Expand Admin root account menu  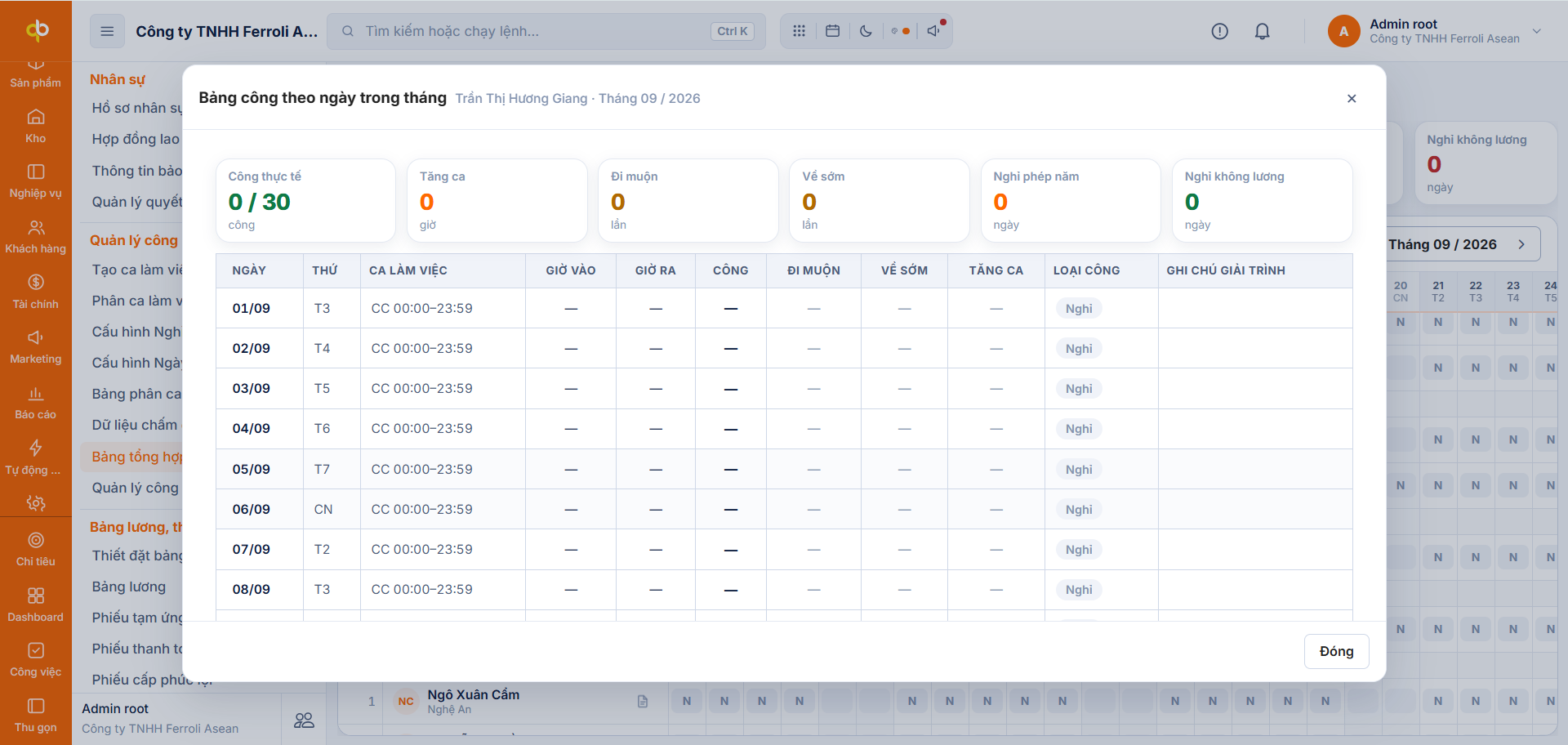[1436, 31]
